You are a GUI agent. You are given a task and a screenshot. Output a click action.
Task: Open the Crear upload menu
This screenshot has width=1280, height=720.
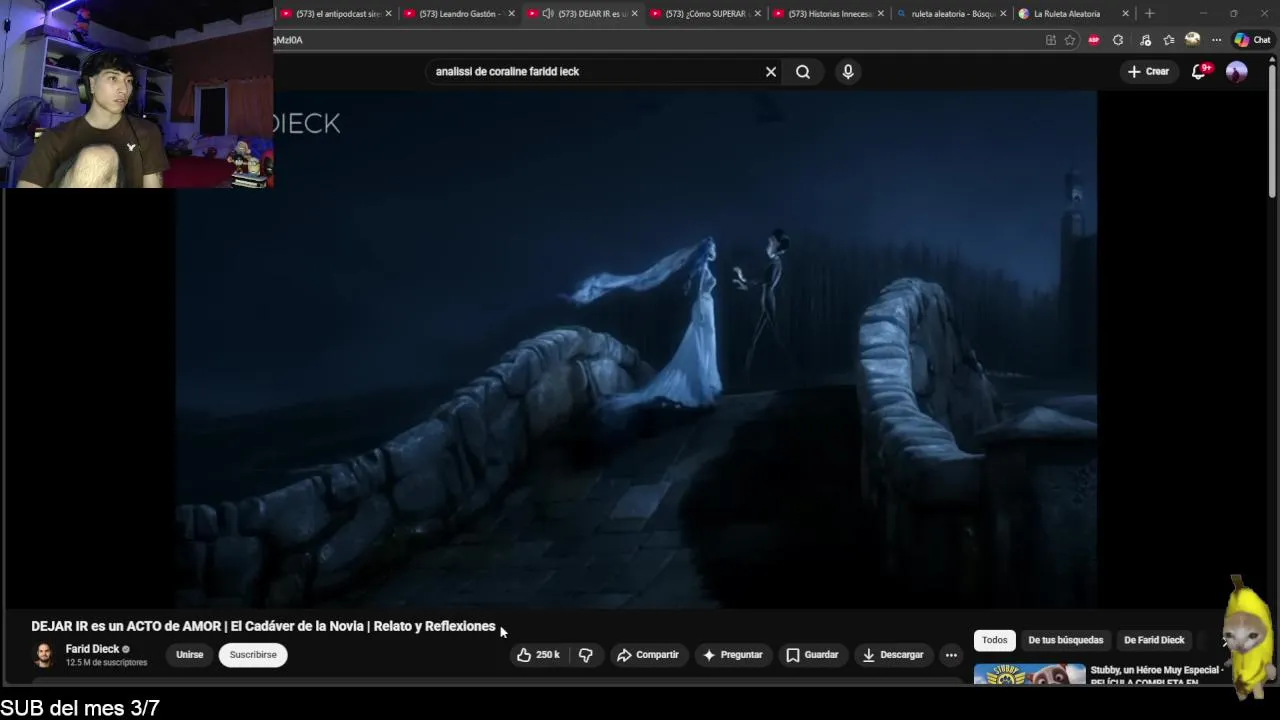tap(1148, 72)
